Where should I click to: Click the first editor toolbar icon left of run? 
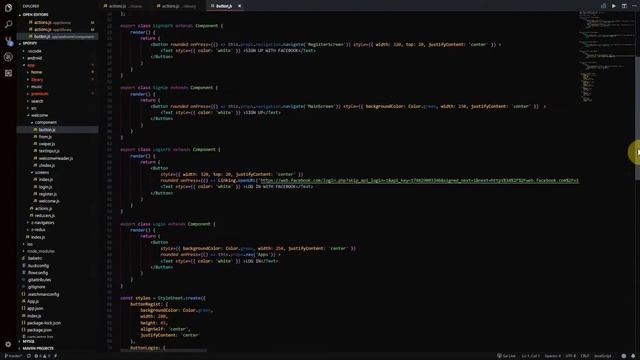[x=603, y=6]
